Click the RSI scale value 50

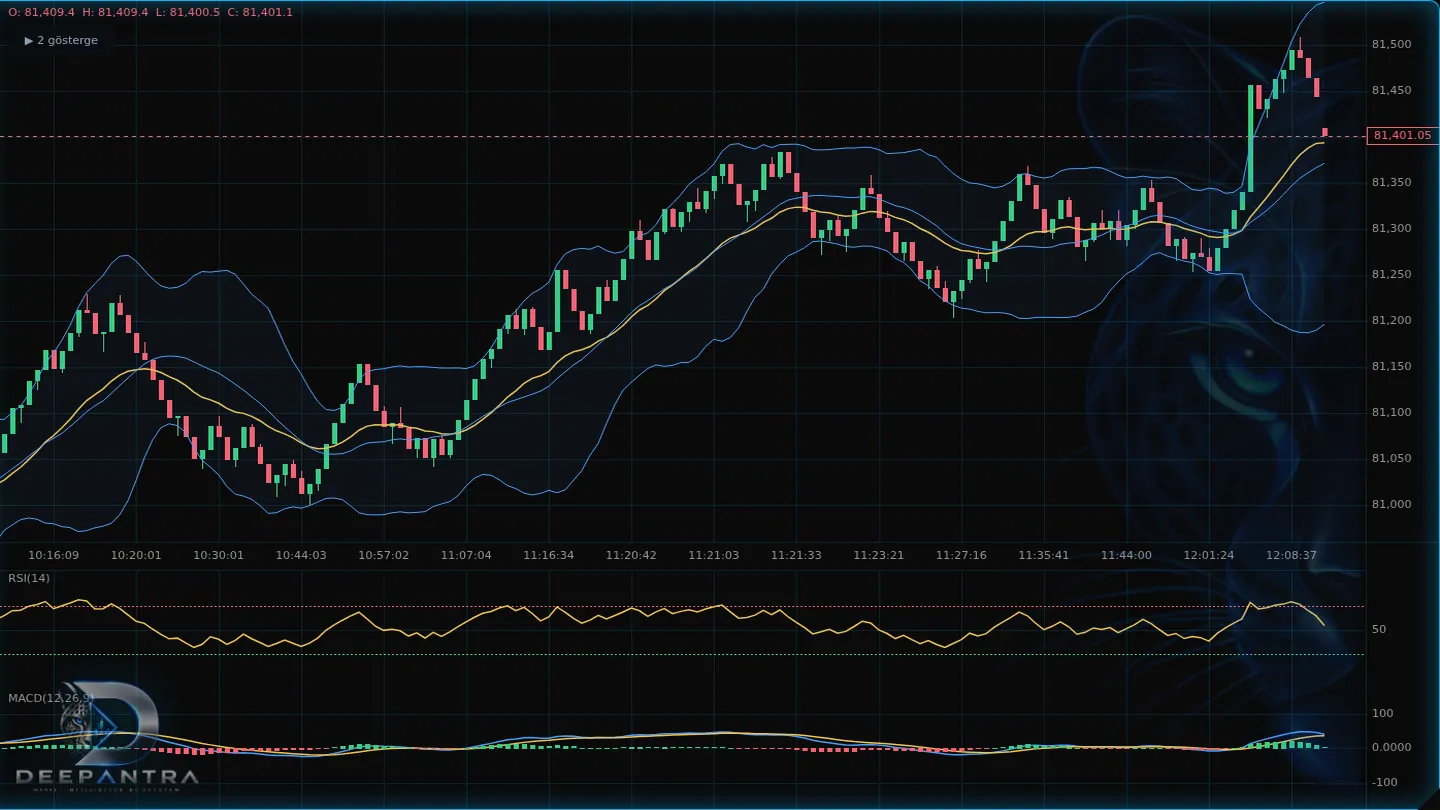point(1379,629)
